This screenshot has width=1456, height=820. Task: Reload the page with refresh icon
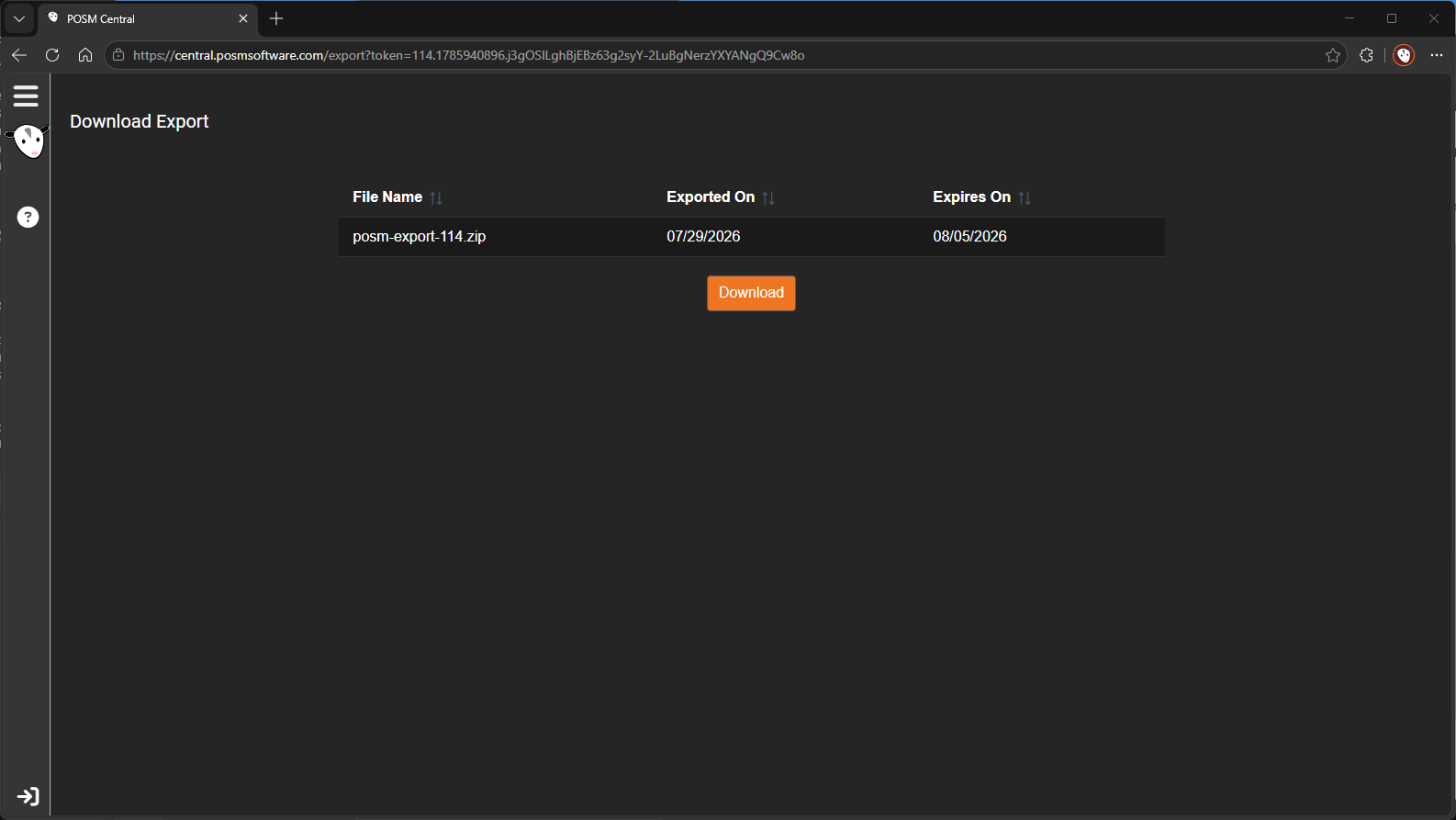(52, 55)
